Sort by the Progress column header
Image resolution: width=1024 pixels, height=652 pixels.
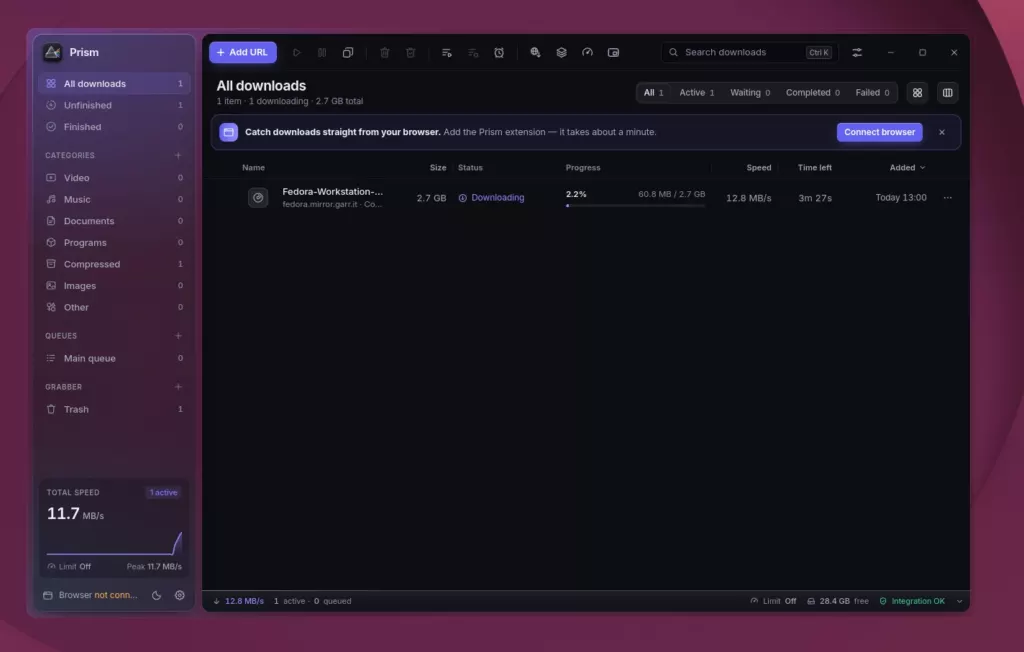pos(583,168)
